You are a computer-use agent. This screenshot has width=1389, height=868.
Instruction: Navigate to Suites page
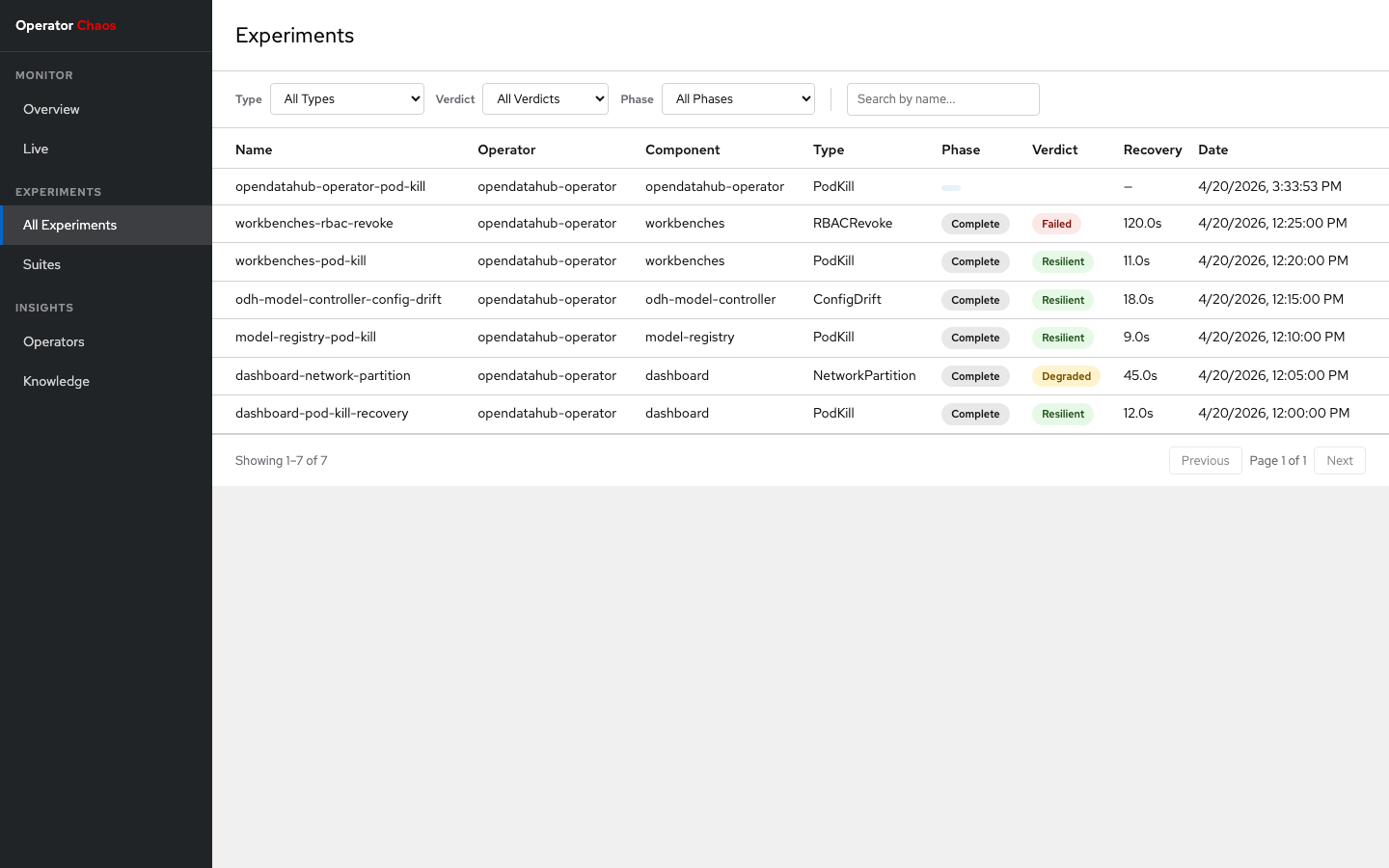point(41,265)
